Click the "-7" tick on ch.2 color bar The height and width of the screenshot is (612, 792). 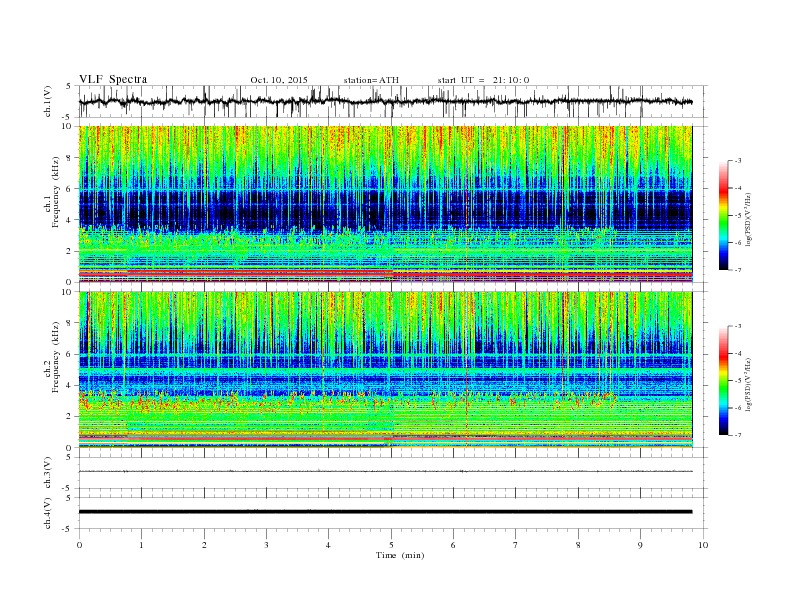[x=737, y=435]
